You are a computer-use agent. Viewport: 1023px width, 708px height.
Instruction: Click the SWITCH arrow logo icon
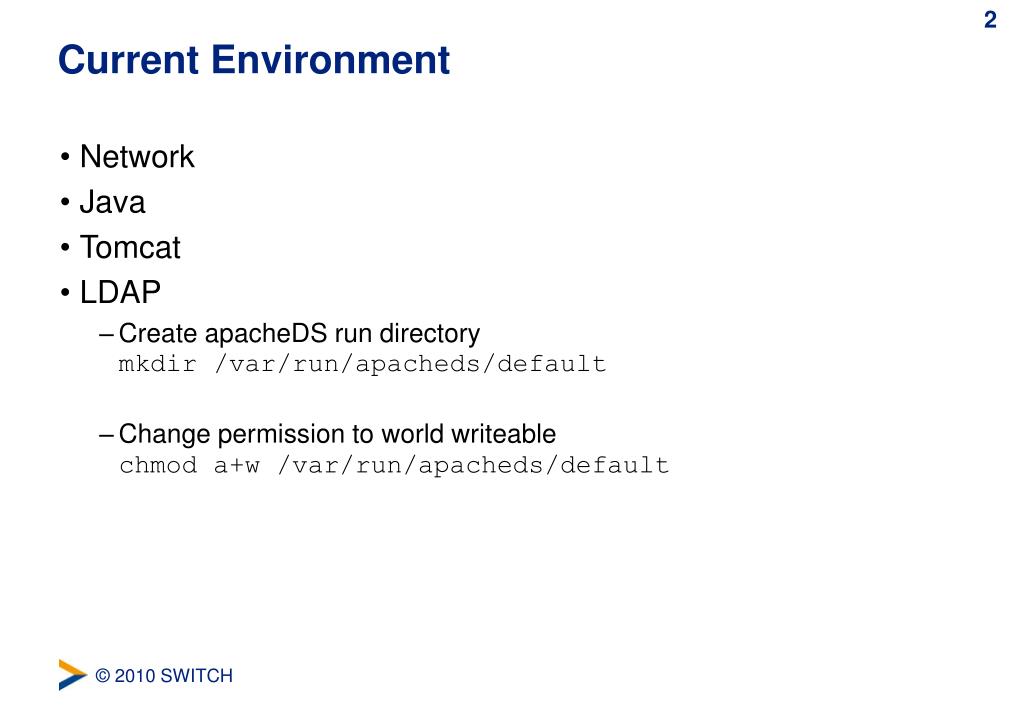[72, 674]
